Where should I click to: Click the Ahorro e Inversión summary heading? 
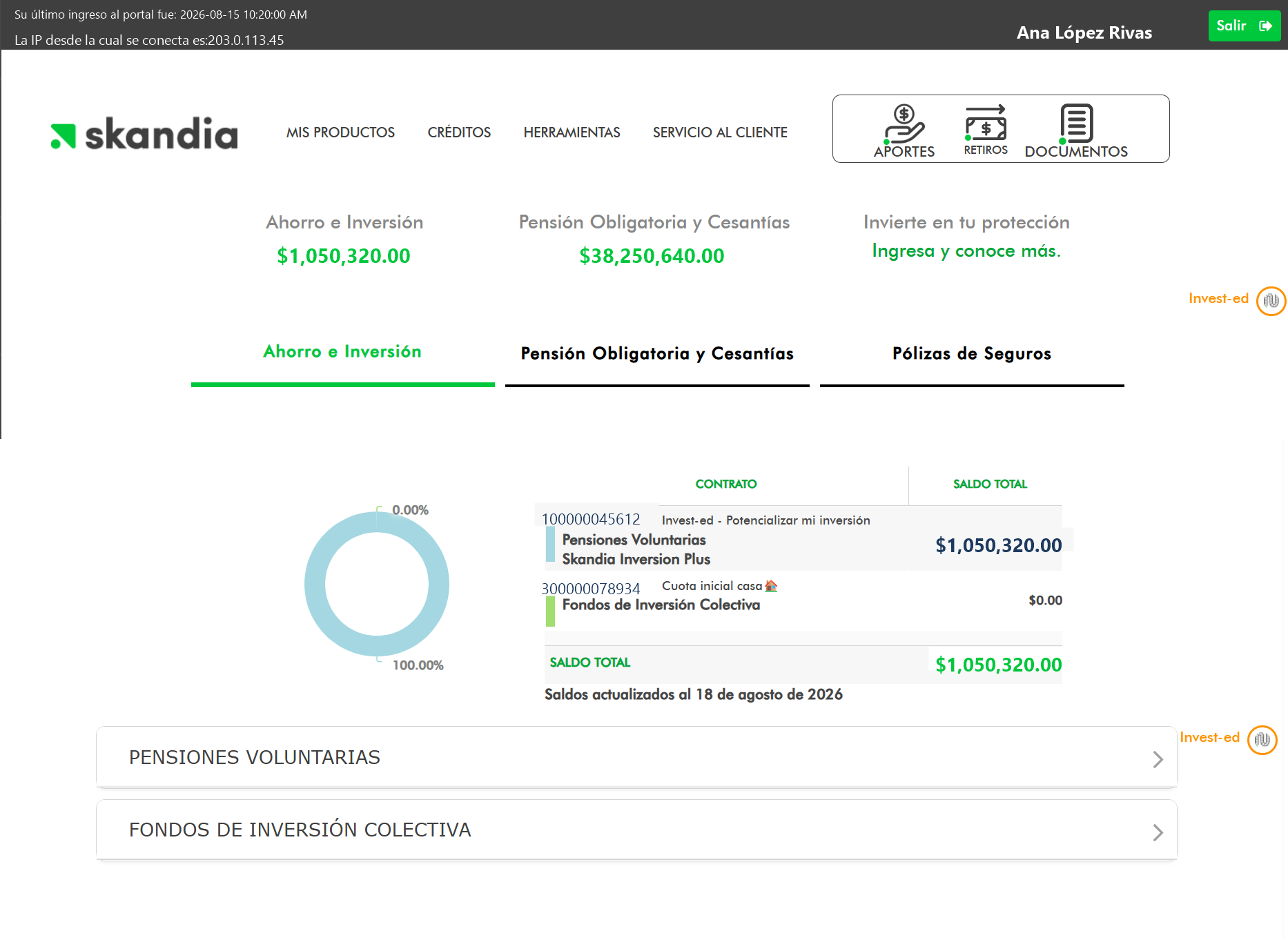pyautogui.click(x=344, y=222)
